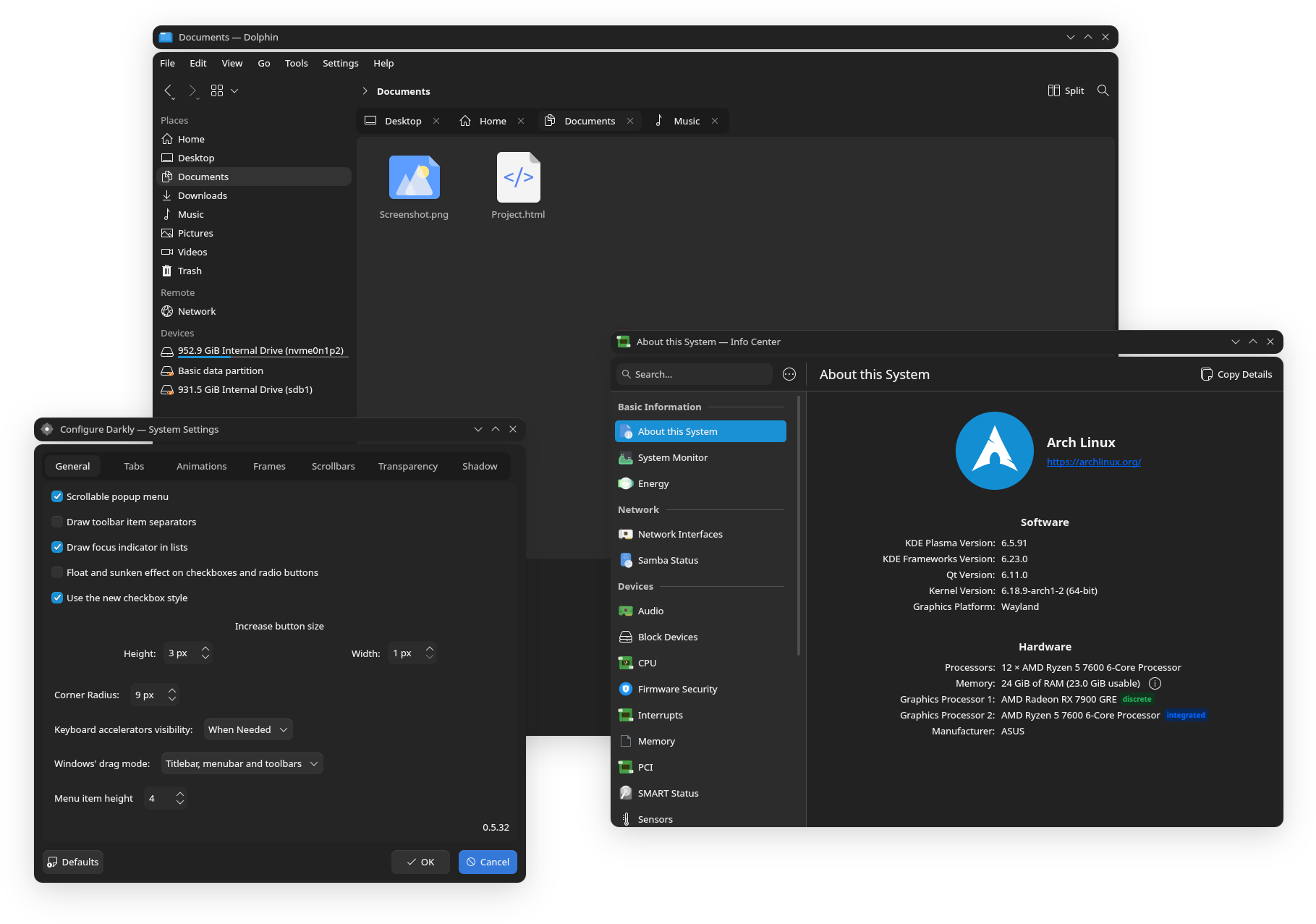Open Samba Status module
1316x924 pixels.
pyautogui.click(x=700, y=560)
